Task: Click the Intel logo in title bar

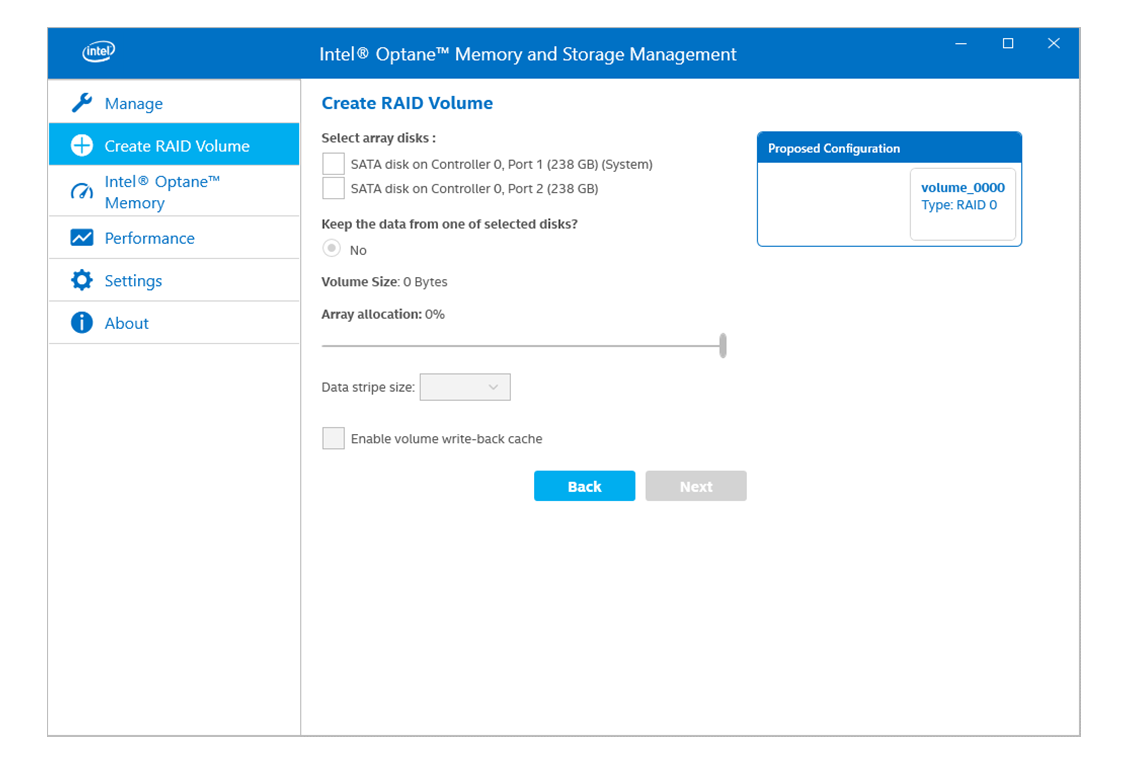Action: tap(98, 52)
